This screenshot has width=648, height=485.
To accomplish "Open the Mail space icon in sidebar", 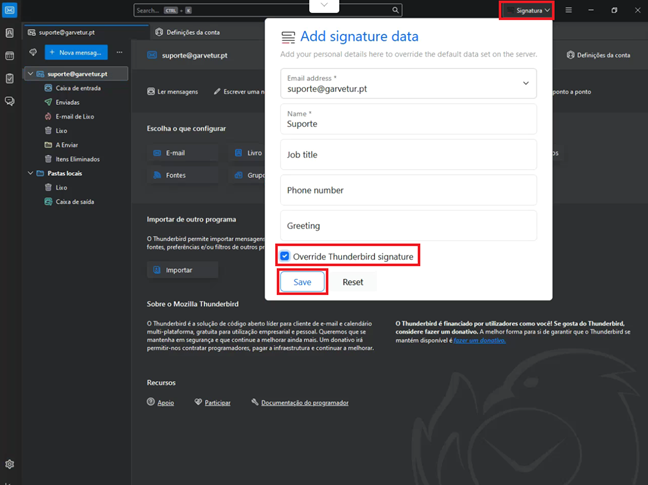I will [10, 10].
